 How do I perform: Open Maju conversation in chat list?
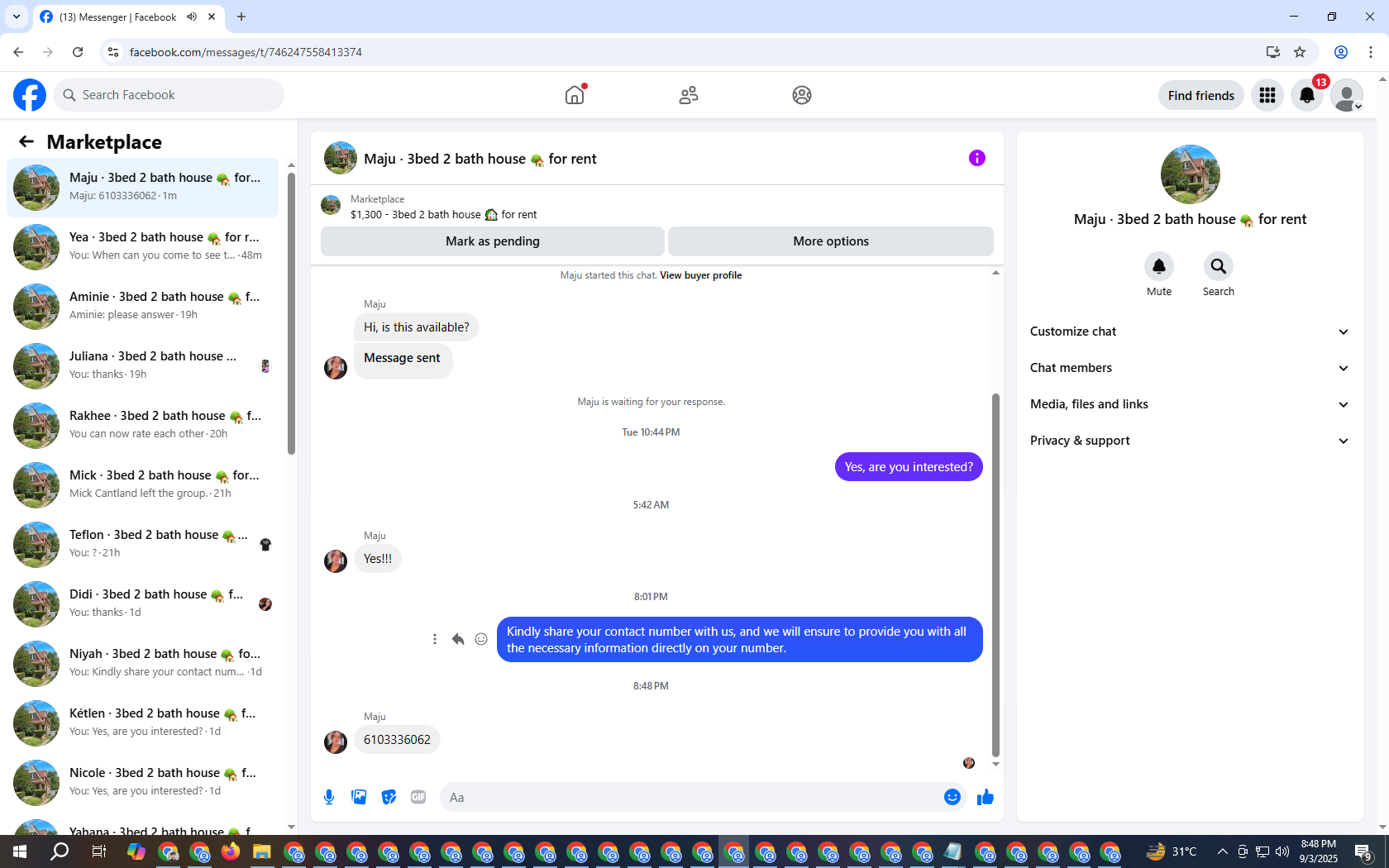(x=142, y=188)
